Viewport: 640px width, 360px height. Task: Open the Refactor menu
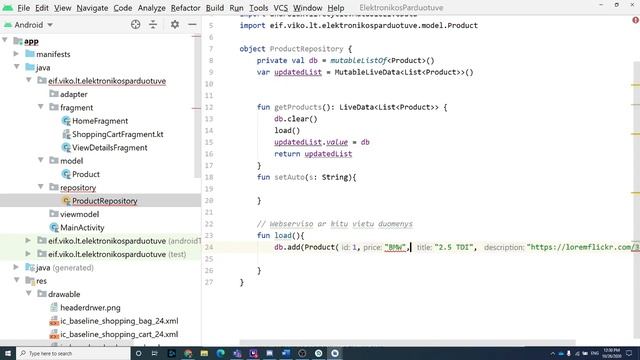[185, 8]
